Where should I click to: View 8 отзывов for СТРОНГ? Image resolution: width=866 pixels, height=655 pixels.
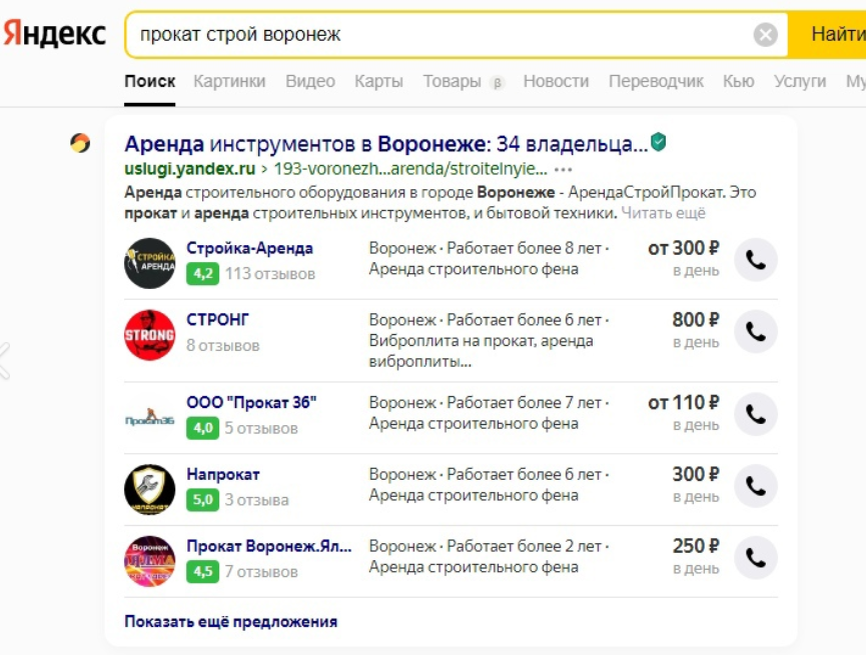(x=223, y=346)
